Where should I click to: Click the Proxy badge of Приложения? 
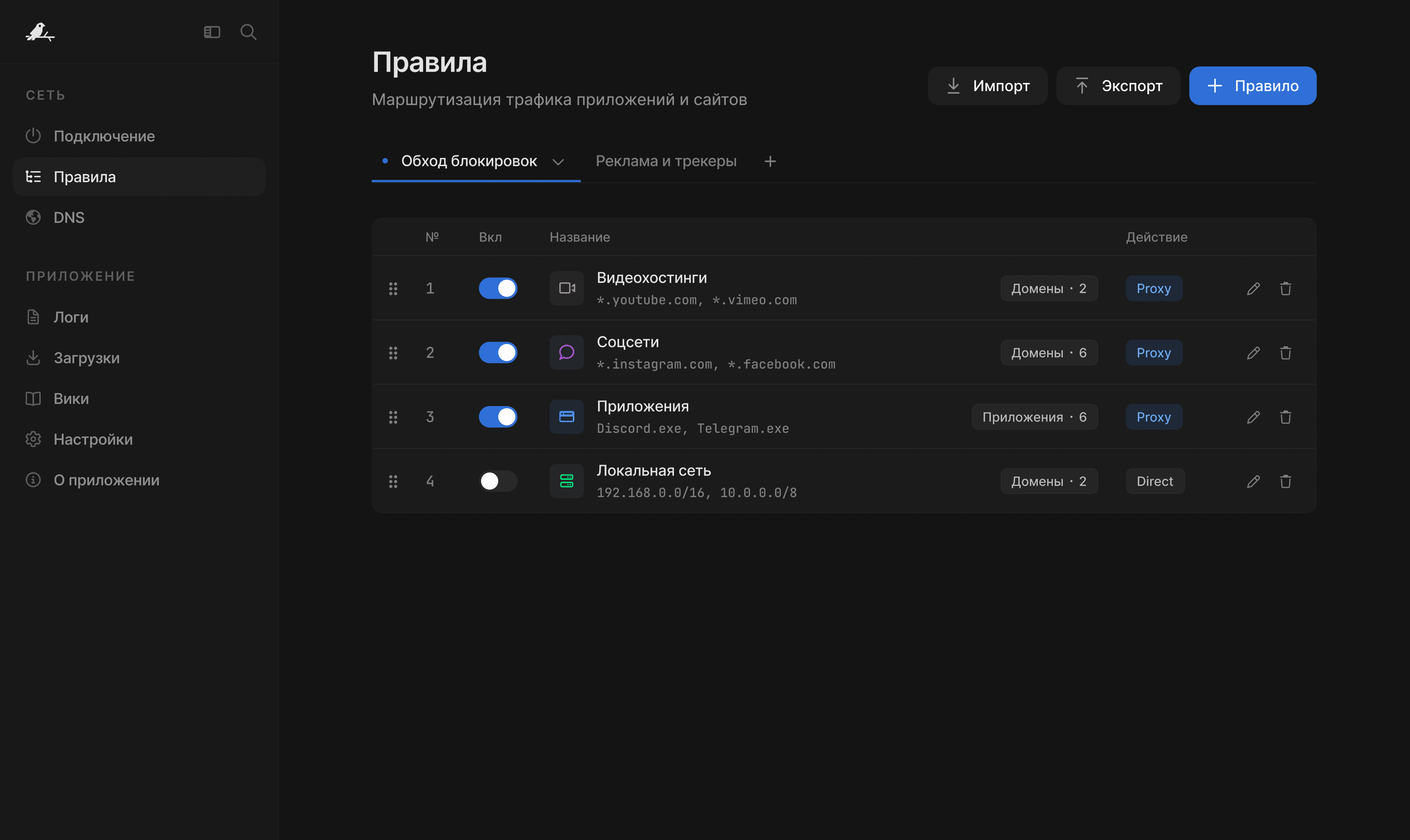(x=1154, y=417)
